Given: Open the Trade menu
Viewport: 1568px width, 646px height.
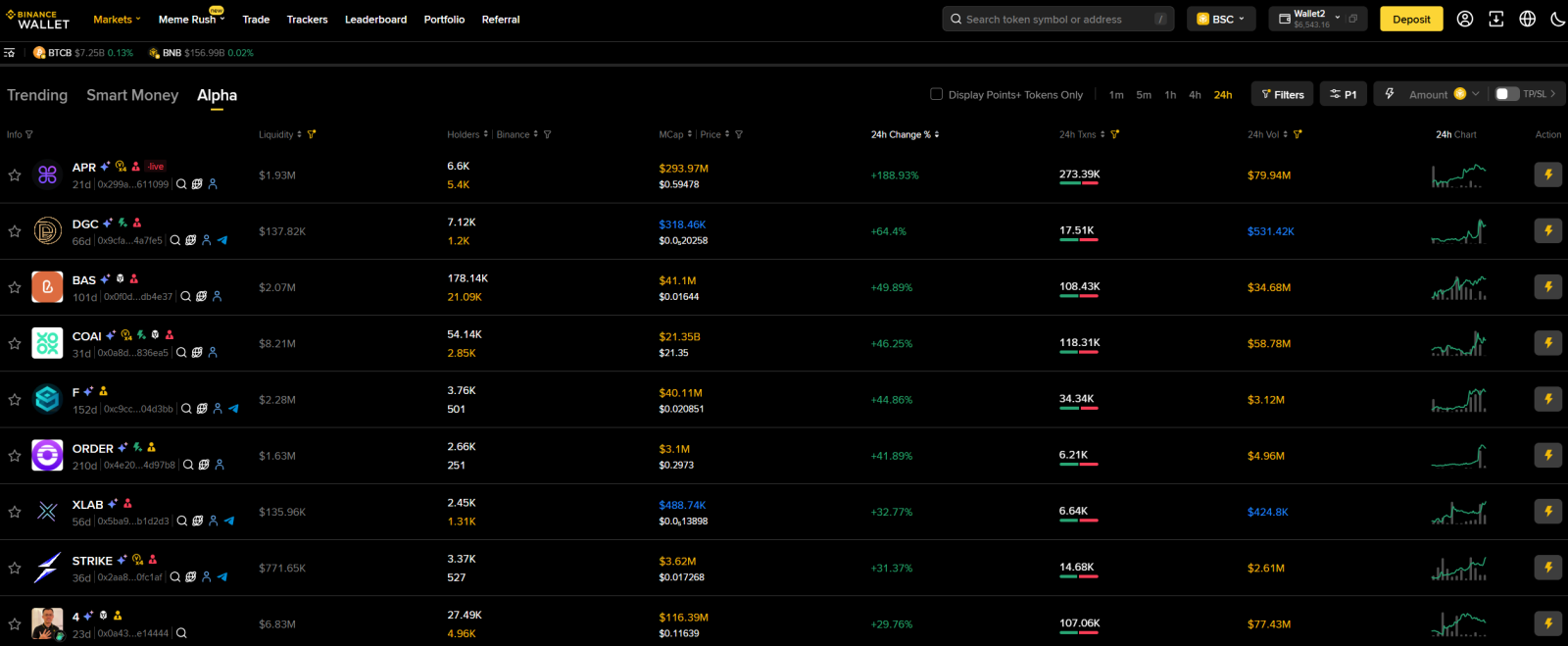Looking at the screenshot, I should [256, 20].
